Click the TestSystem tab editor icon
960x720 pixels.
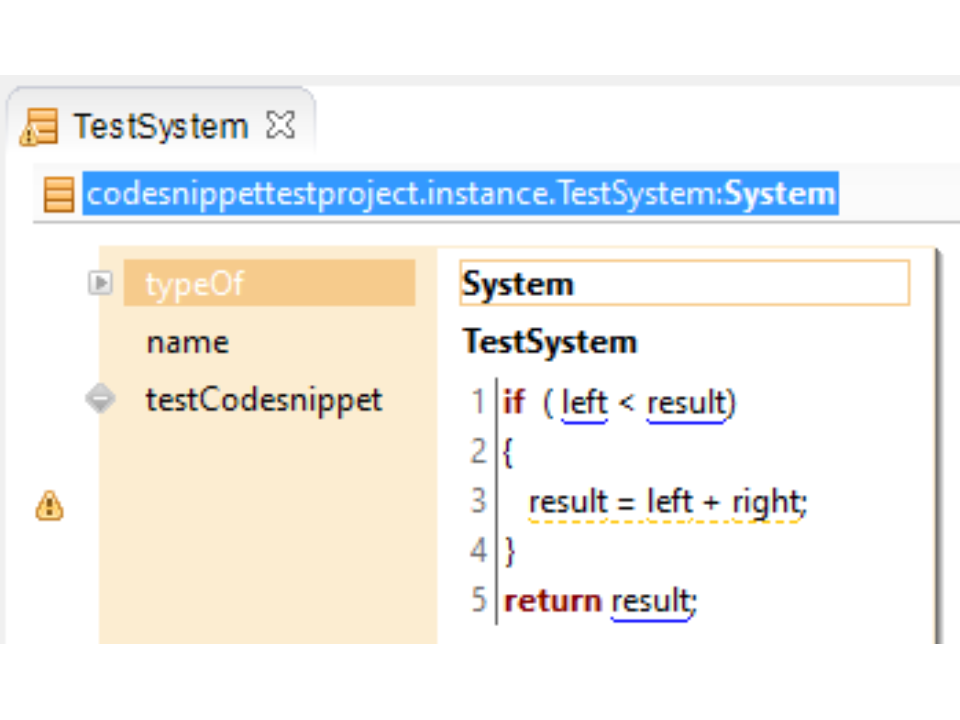pyautogui.click(x=39, y=128)
